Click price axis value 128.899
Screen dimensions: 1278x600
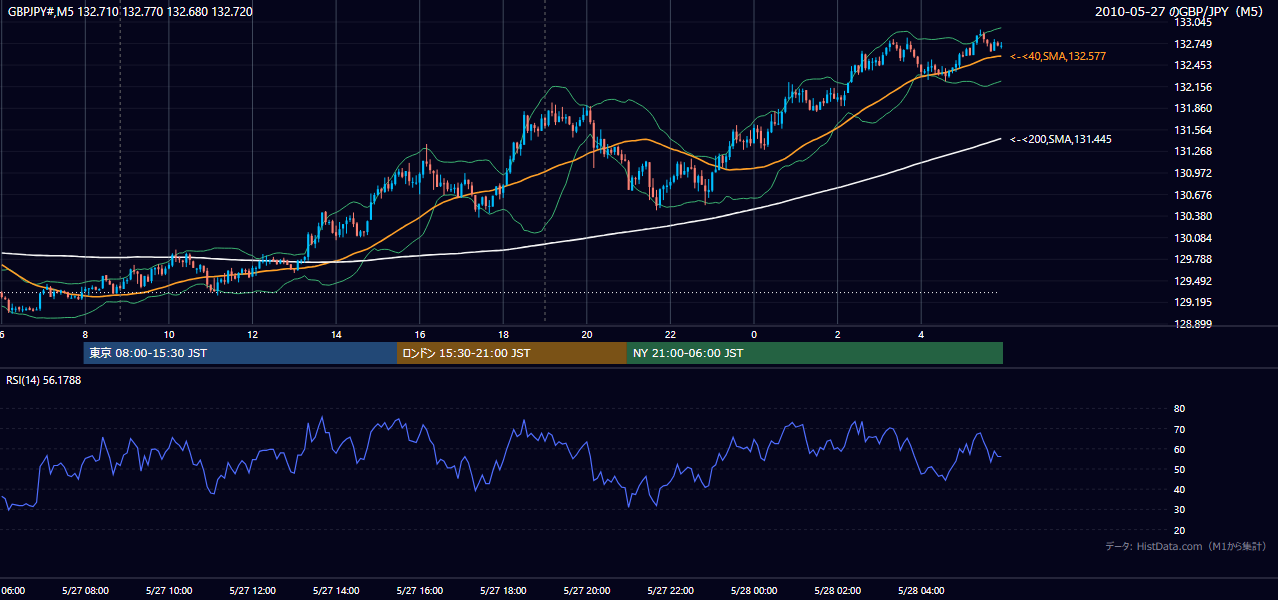tap(1193, 324)
